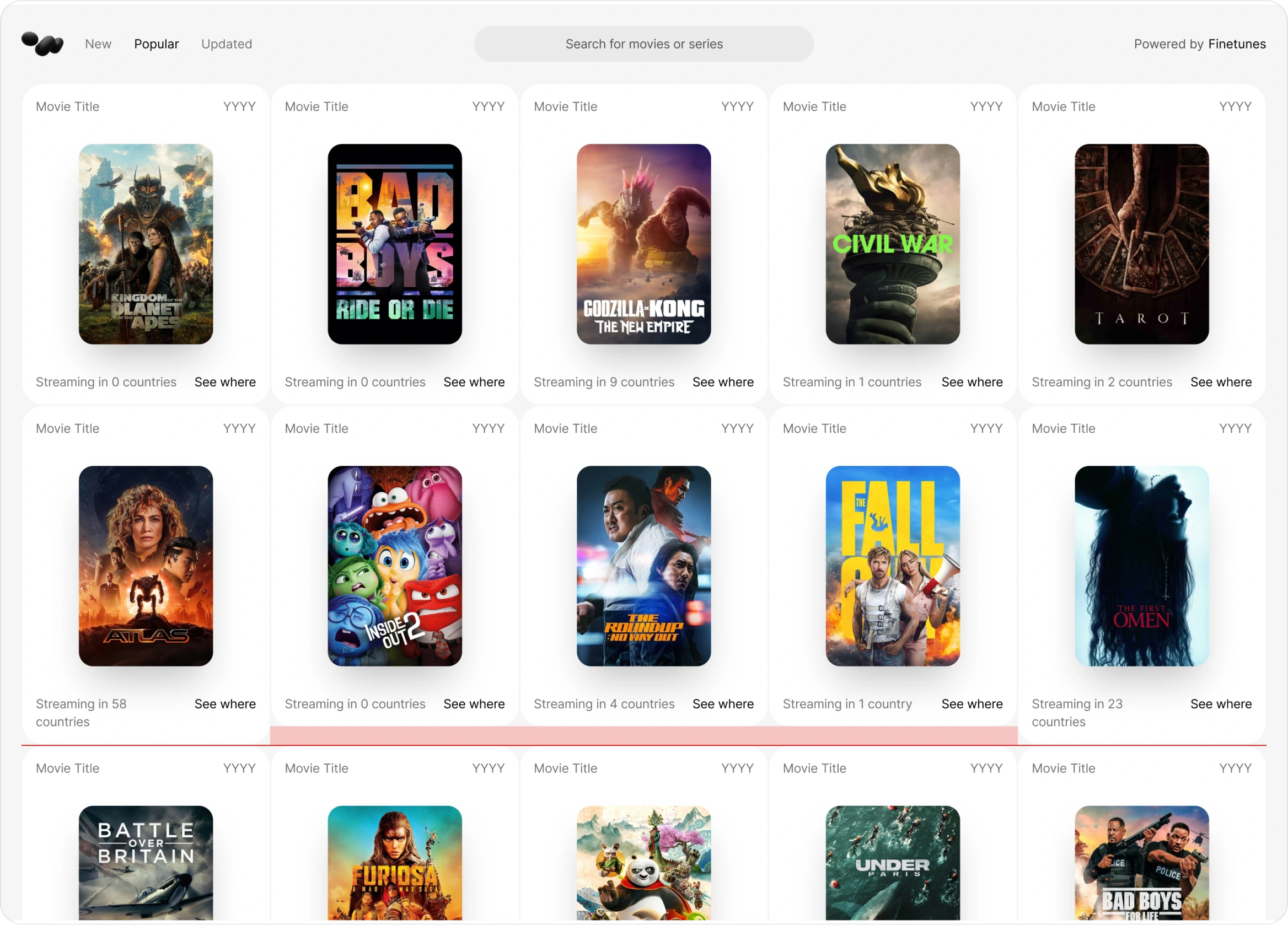Select the Tarot movie poster
This screenshot has height=925, width=1288.
pyautogui.click(x=1141, y=244)
